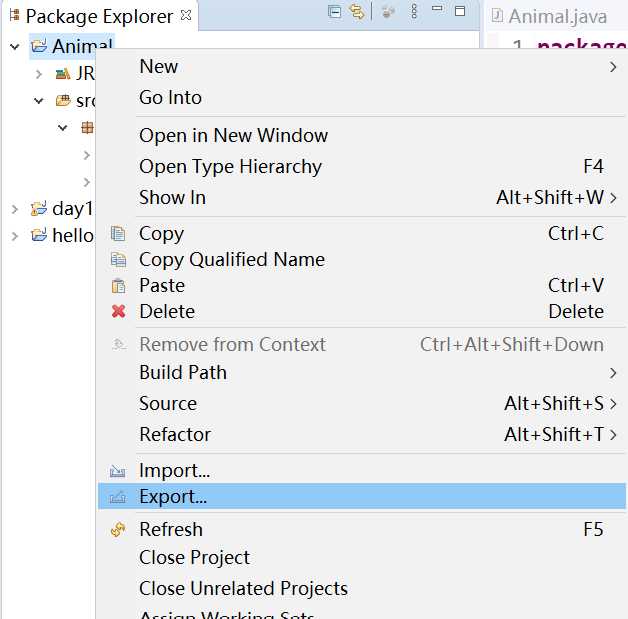This screenshot has width=628, height=619.
Task: Select the Animal project in tree
Action: point(81,46)
